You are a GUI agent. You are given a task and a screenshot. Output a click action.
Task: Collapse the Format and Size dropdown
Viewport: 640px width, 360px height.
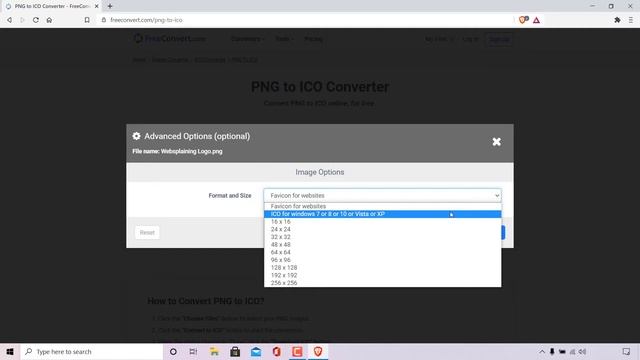tap(382, 196)
